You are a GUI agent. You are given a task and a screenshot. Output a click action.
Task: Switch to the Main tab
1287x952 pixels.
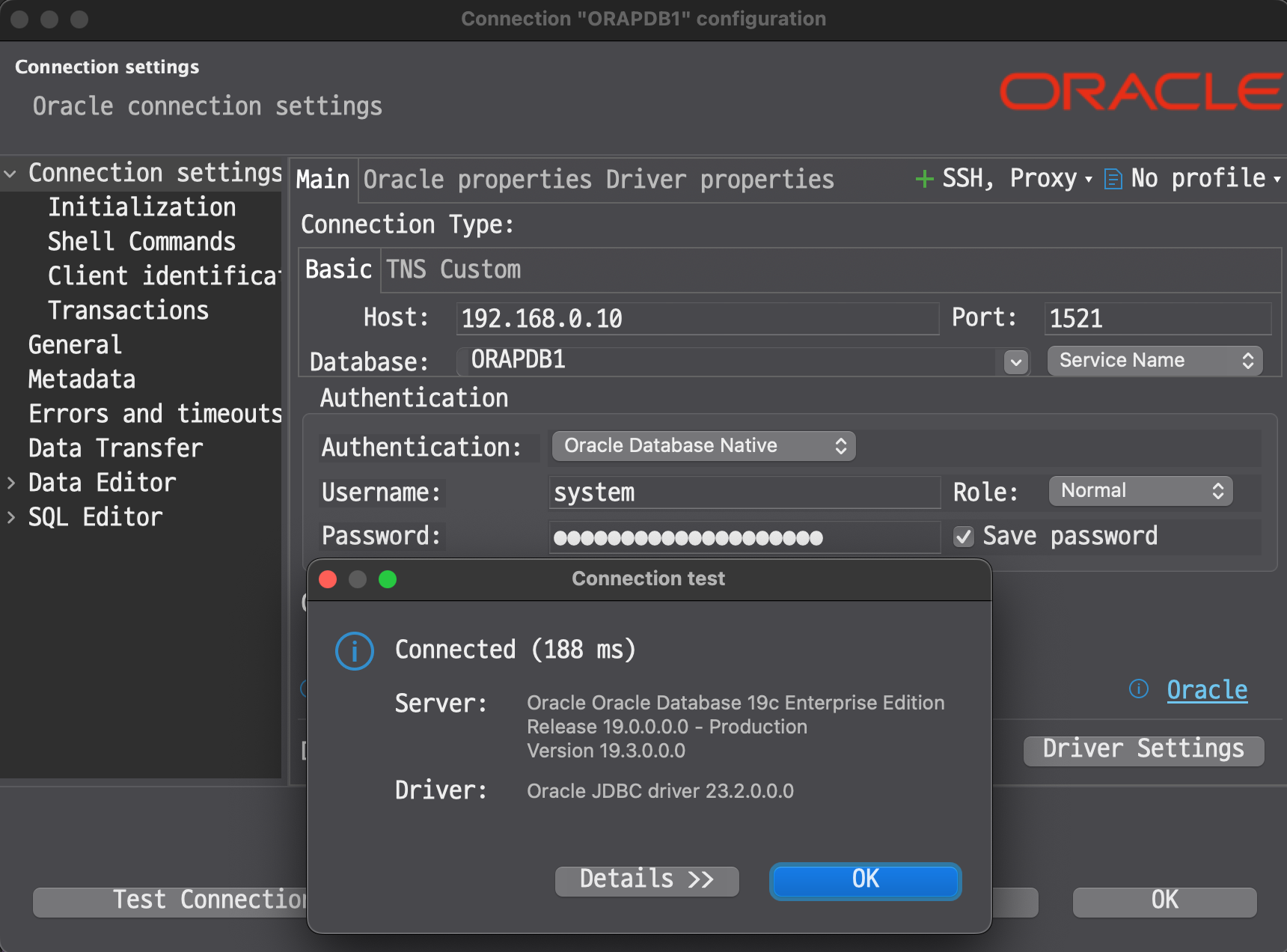(323, 180)
